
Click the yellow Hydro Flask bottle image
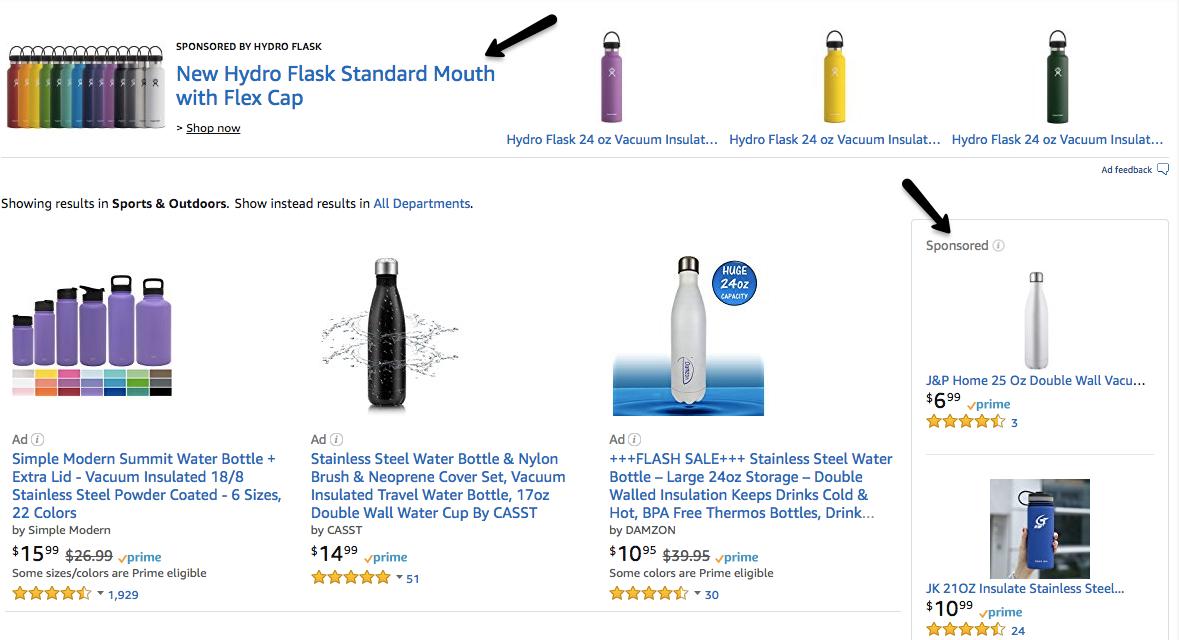[x=834, y=77]
